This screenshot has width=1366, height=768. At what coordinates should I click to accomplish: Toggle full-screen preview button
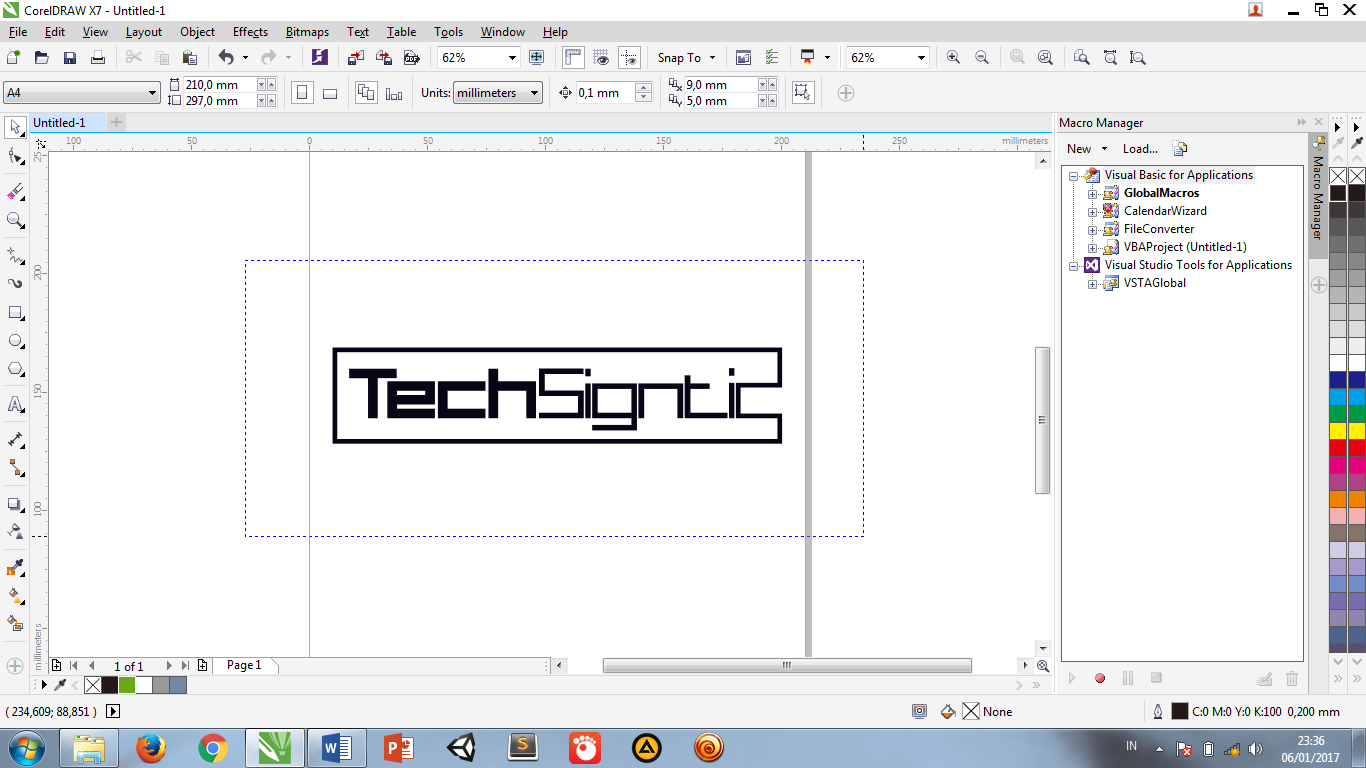[537, 58]
